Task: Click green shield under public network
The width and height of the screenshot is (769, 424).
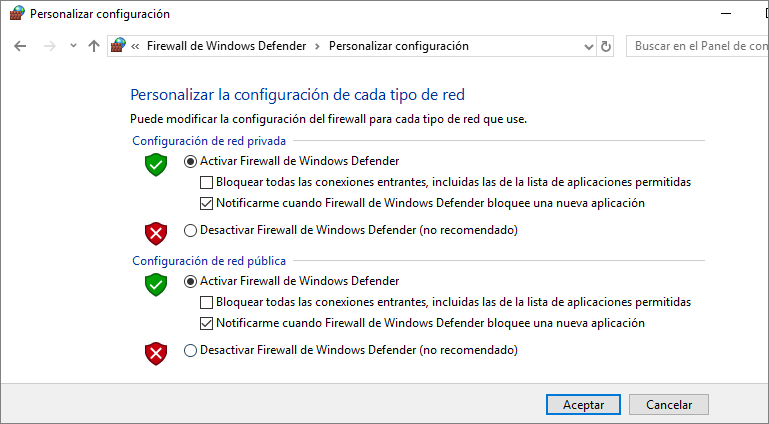Action: (x=156, y=284)
